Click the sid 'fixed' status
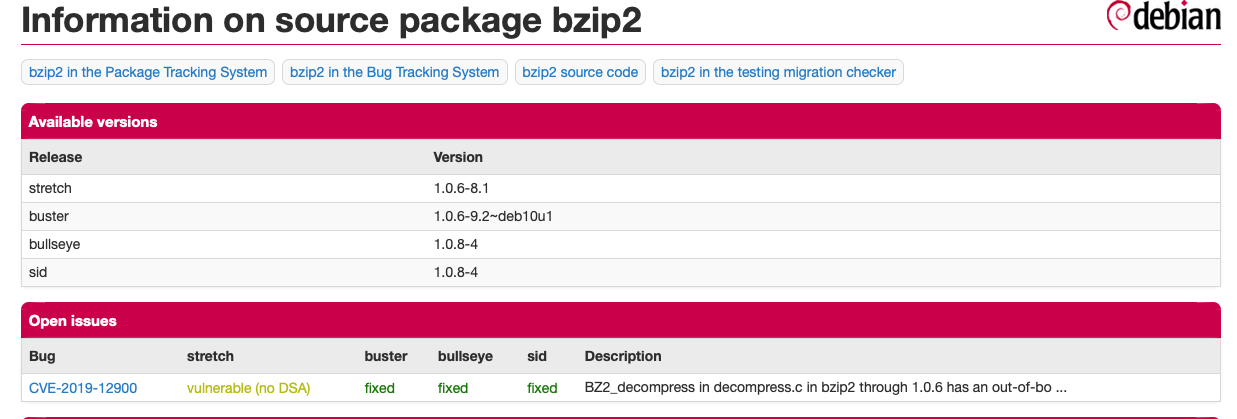Screen dimensions: 1237x419 (542, 388)
